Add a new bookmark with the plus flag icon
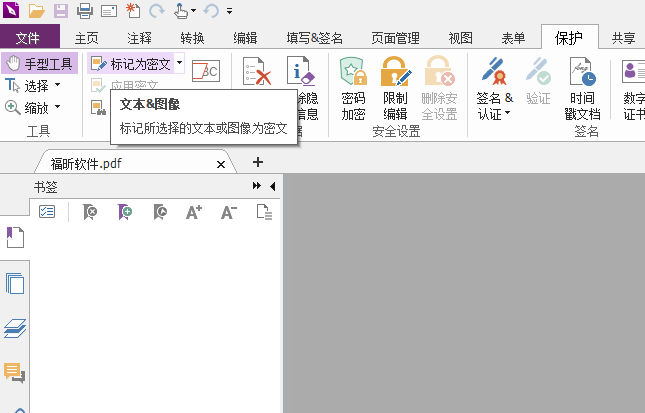This screenshot has height=413, width=645. click(125, 212)
